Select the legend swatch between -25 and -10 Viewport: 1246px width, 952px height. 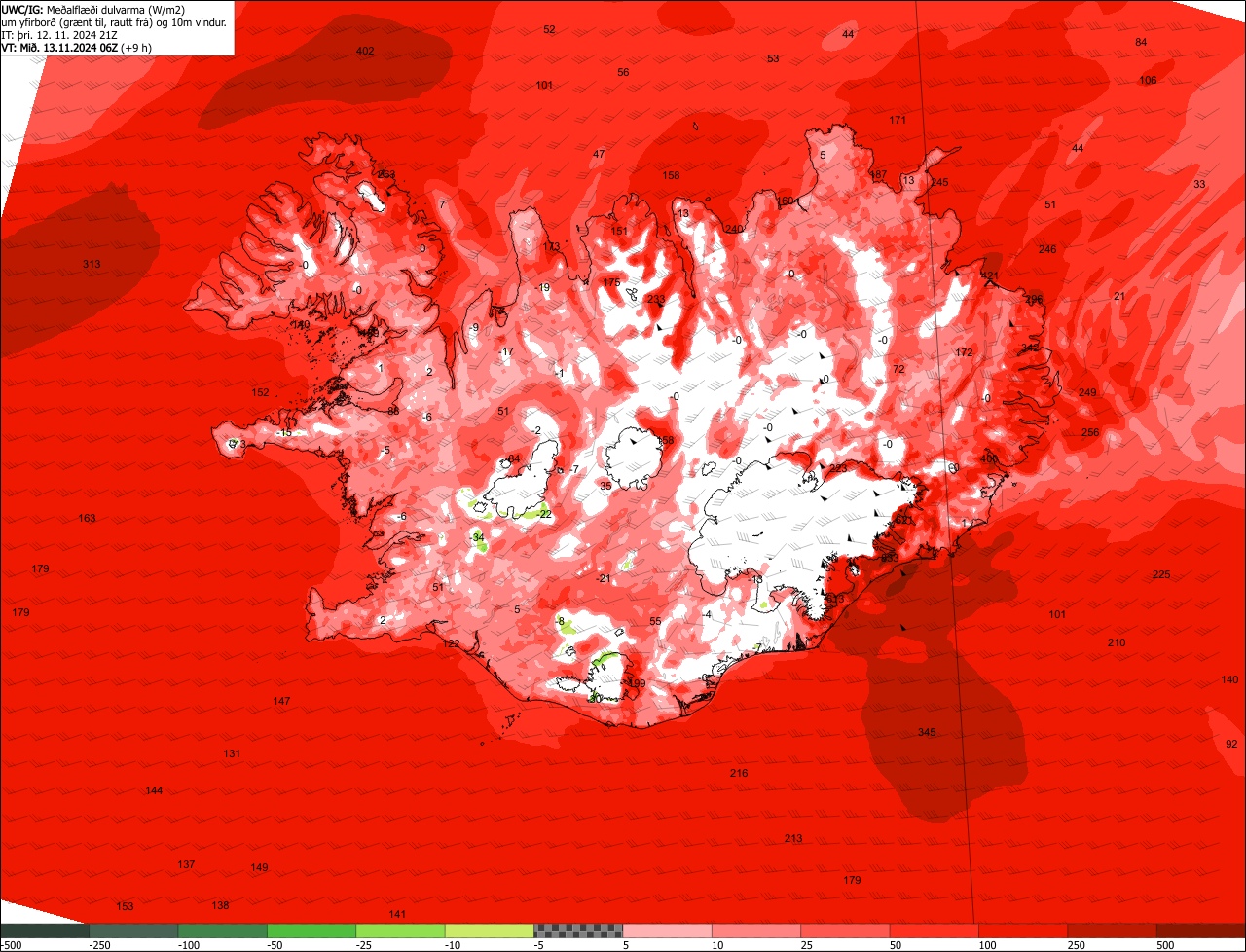pos(400,931)
